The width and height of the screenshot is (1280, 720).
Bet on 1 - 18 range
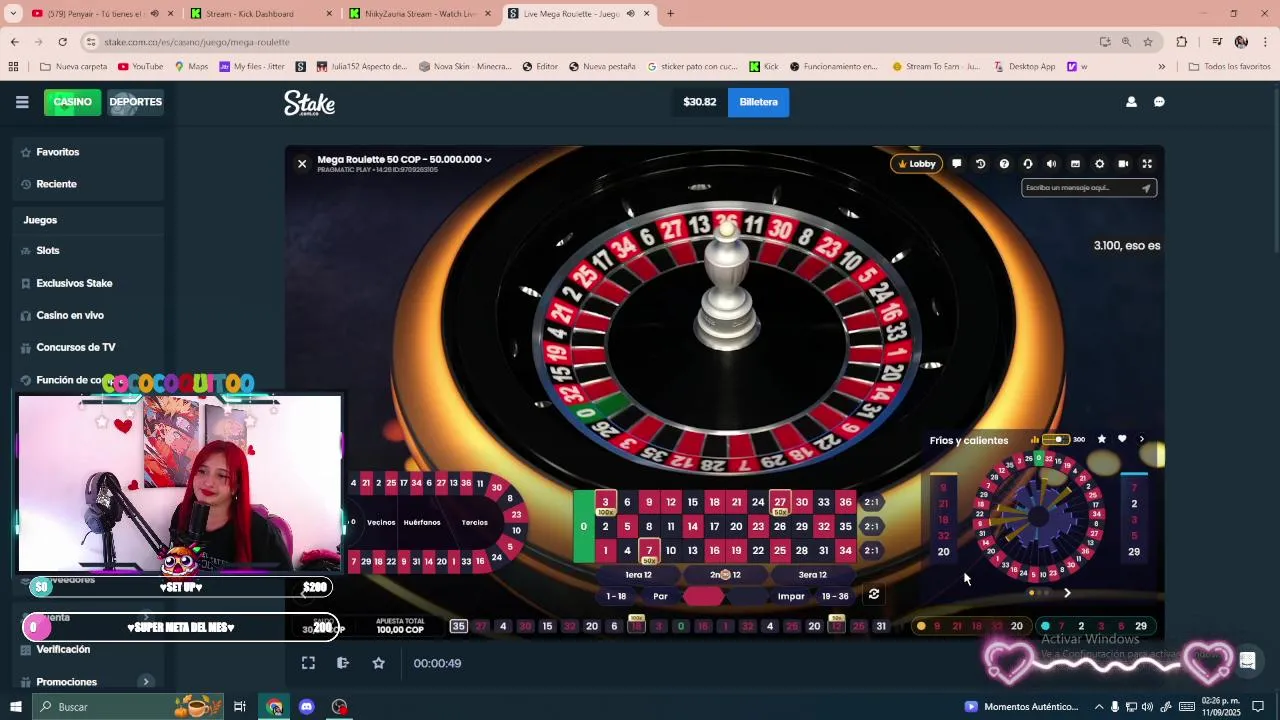[616, 596]
